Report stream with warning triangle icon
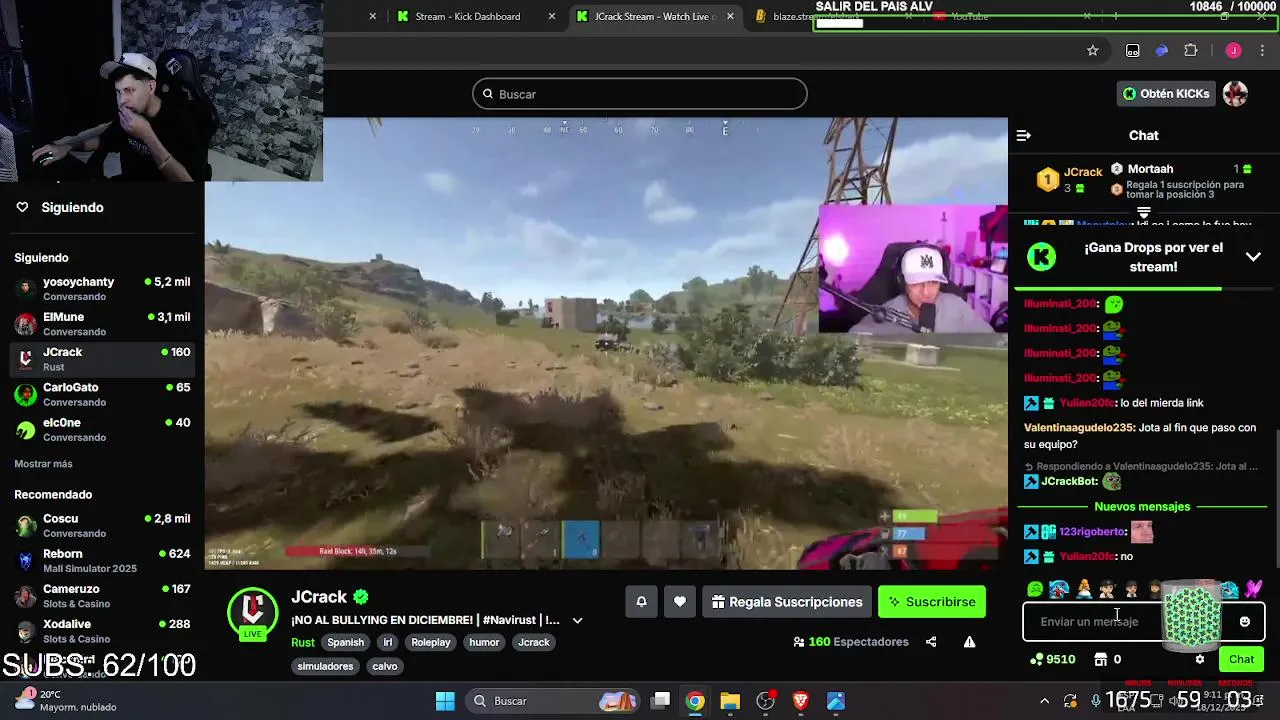The height and width of the screenshot is (720, 1280). pos(969,642)
